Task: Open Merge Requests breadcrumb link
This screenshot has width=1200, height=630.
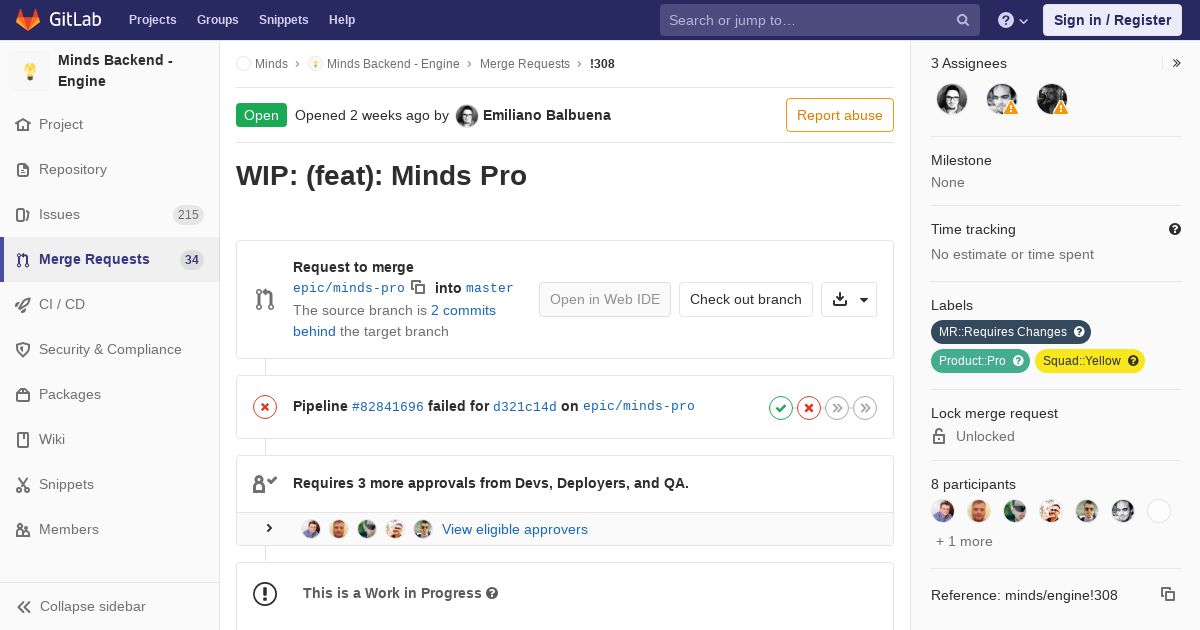Action: [525, 63]
